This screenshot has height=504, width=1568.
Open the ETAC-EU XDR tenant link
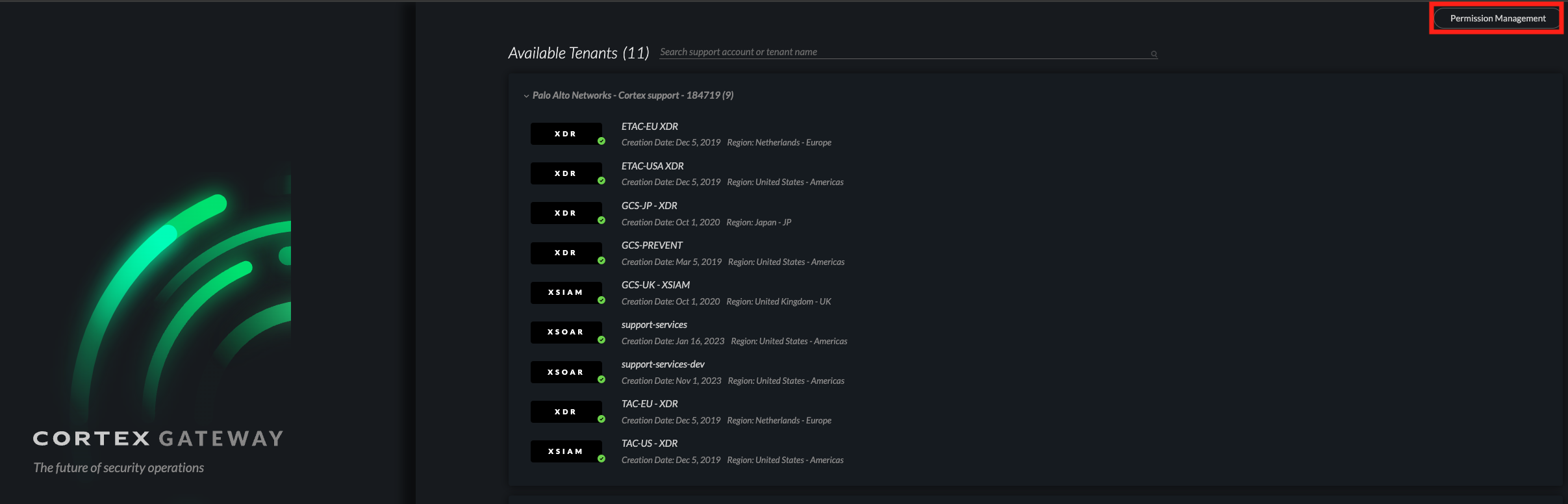650,127
